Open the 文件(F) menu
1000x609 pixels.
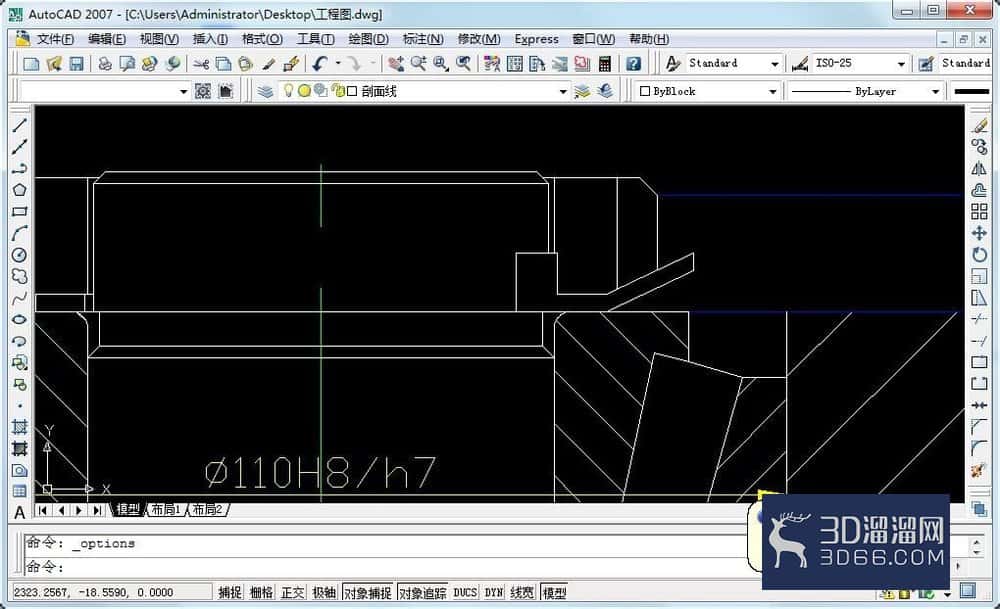tap(55, 39)
